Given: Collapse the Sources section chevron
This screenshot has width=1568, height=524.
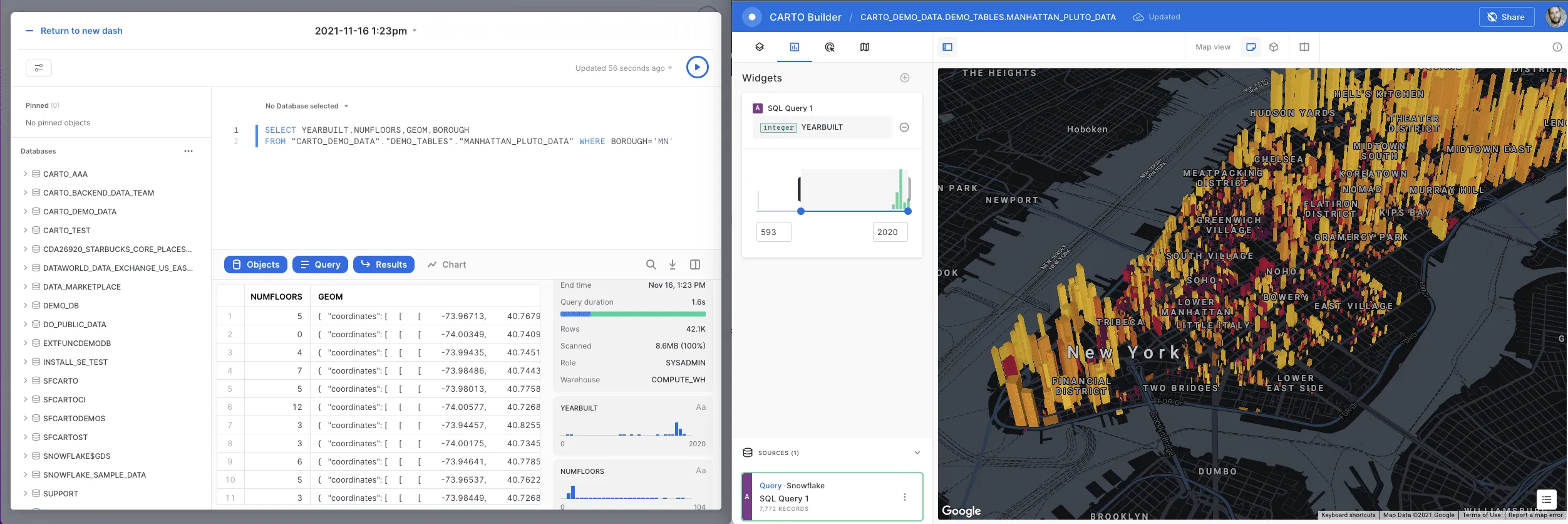Looking at the screenshot, I should click(x=917, y=453).
